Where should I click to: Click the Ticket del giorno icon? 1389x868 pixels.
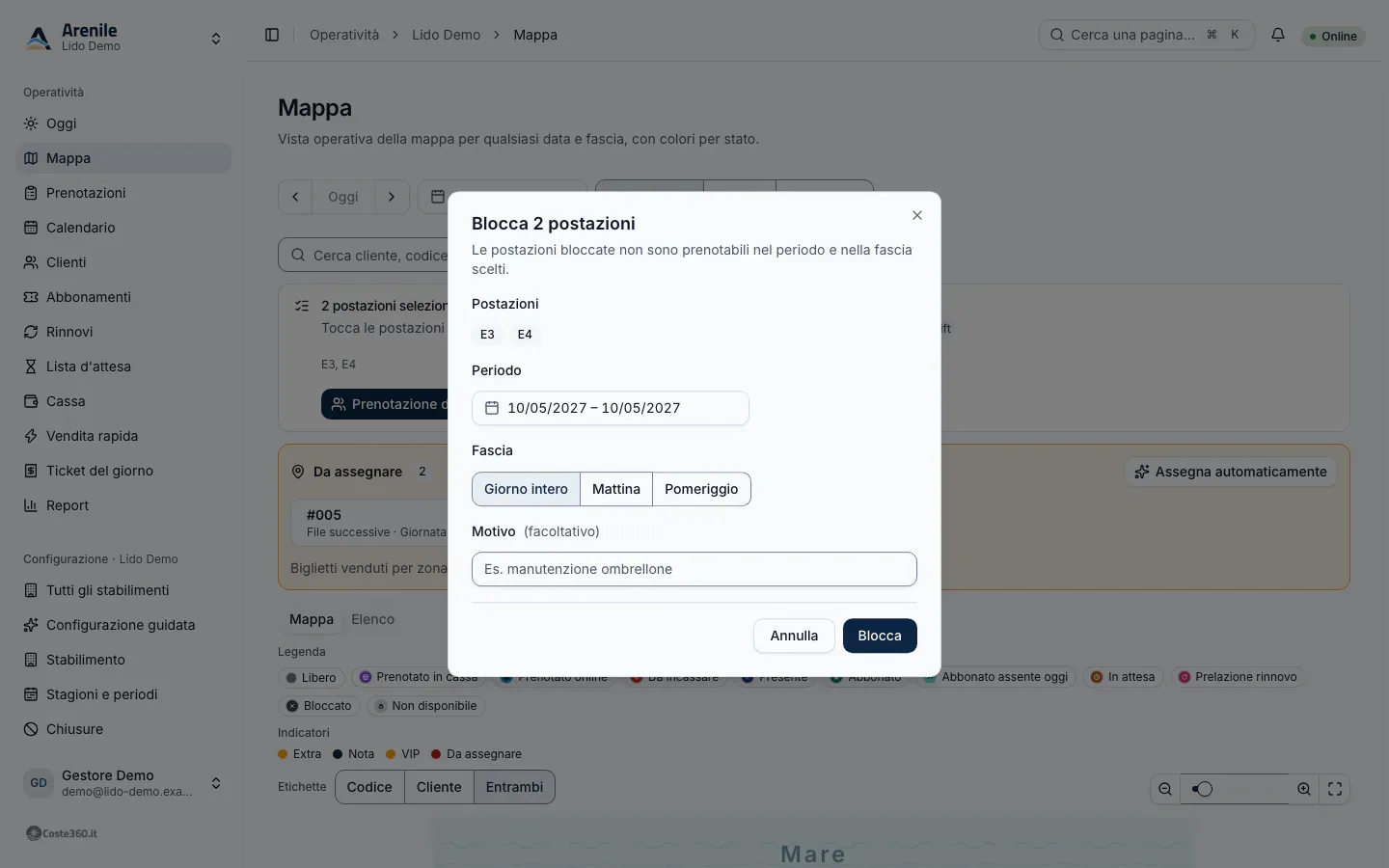[x=31, y=471]
